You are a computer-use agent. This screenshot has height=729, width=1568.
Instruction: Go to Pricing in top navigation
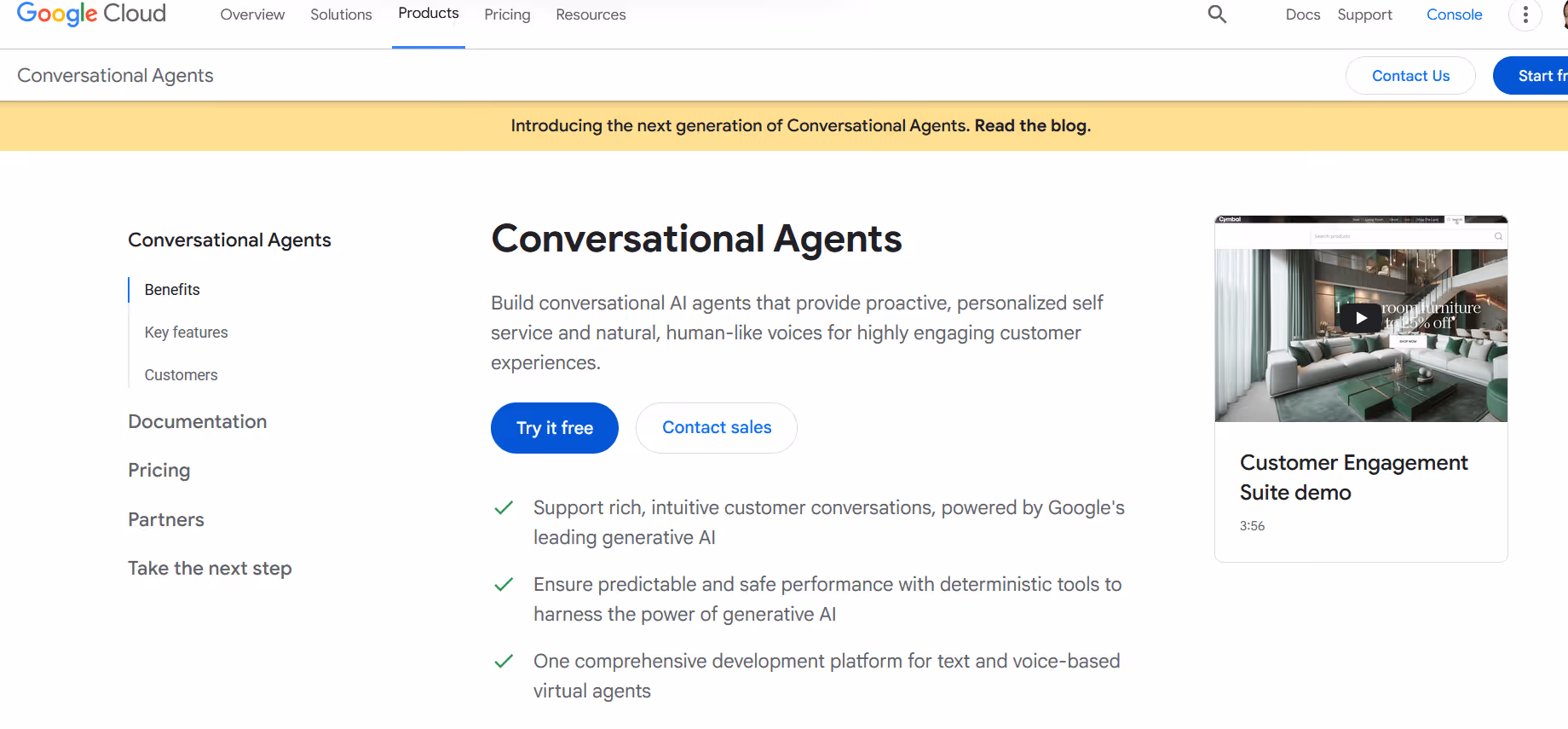click(x=507, y=14)
